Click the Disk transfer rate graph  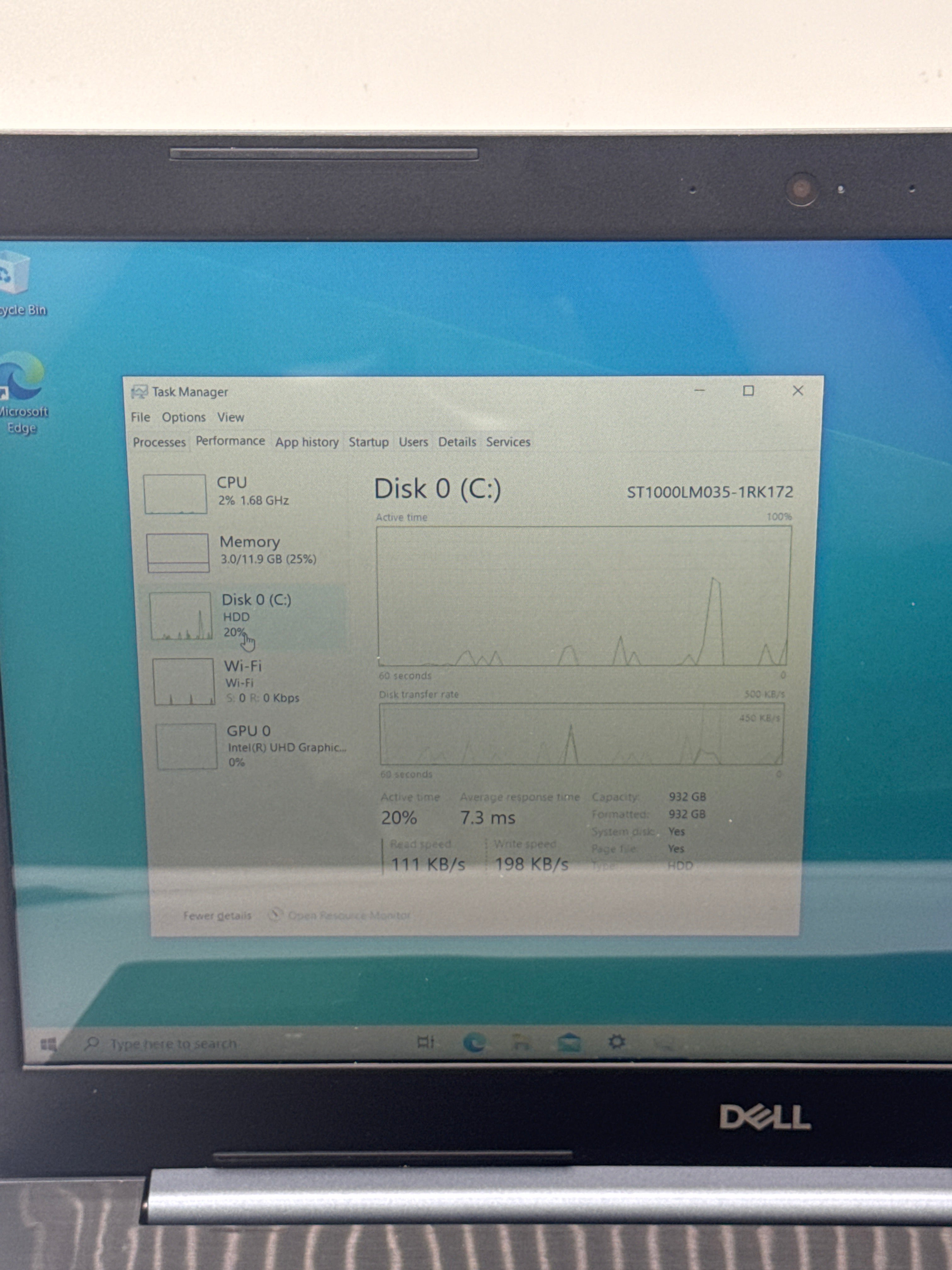tap(581, 734)
